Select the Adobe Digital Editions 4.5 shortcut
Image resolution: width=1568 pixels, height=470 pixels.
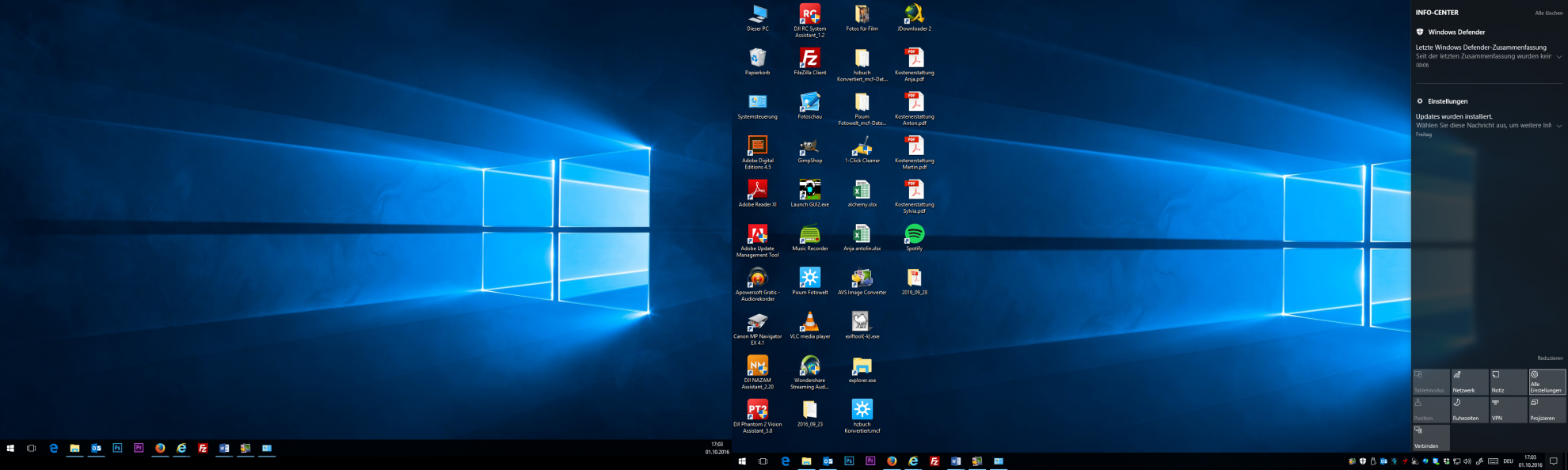click(758, 152)
